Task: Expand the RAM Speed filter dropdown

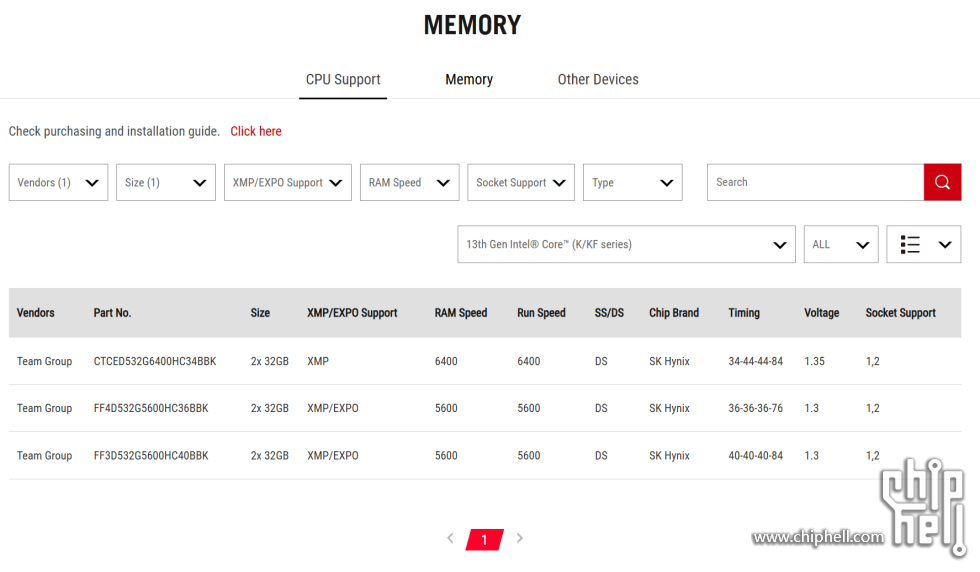Action: [409, 183]
